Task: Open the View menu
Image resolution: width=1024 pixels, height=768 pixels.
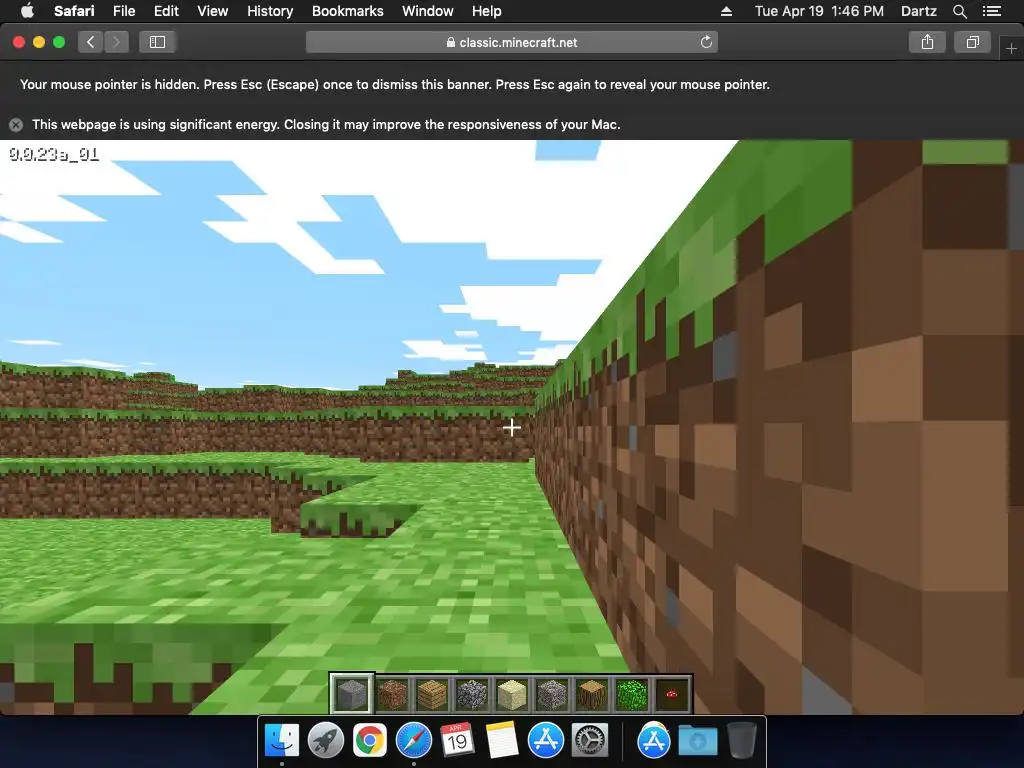Action: pos(212,11)
